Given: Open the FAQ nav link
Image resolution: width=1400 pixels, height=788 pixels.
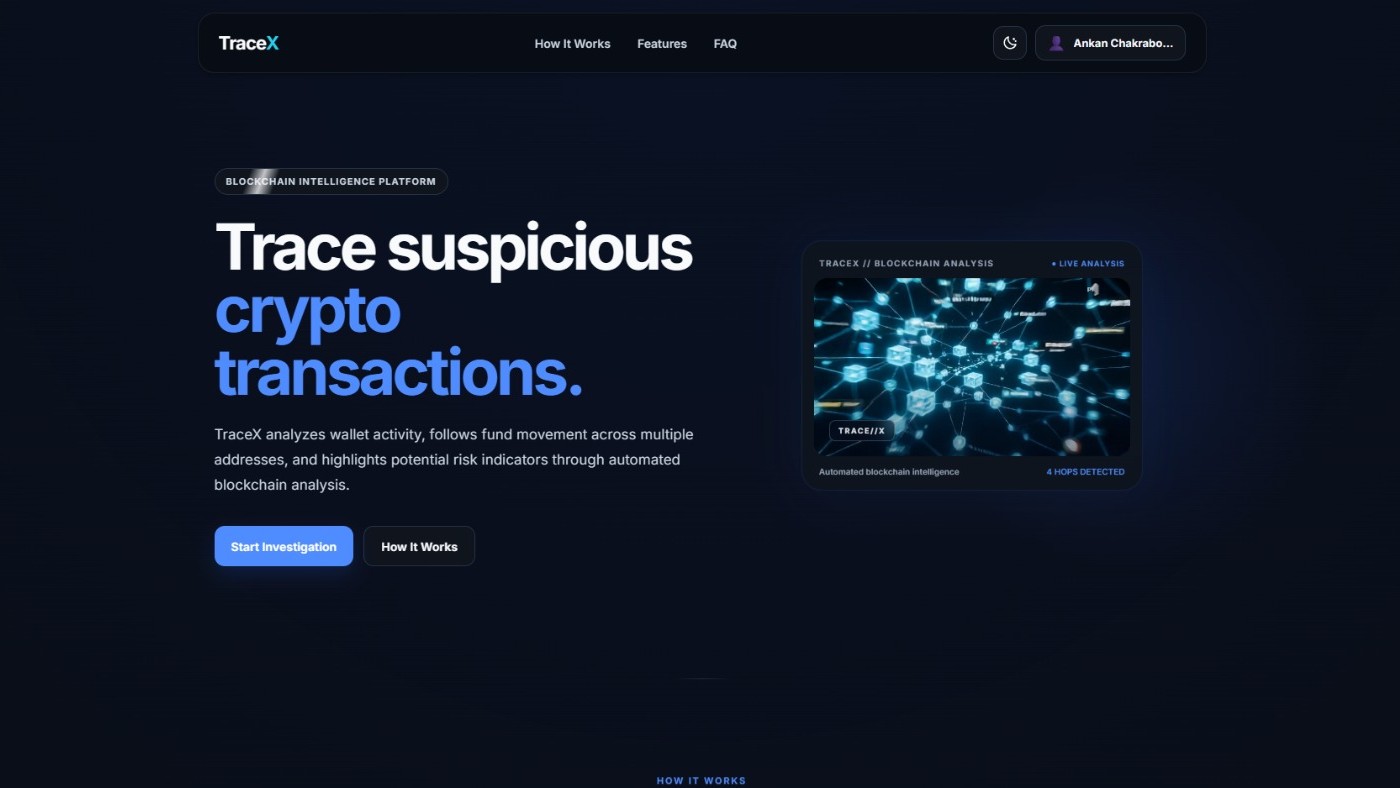Looking at the screenshot, I should pos(725,44).
